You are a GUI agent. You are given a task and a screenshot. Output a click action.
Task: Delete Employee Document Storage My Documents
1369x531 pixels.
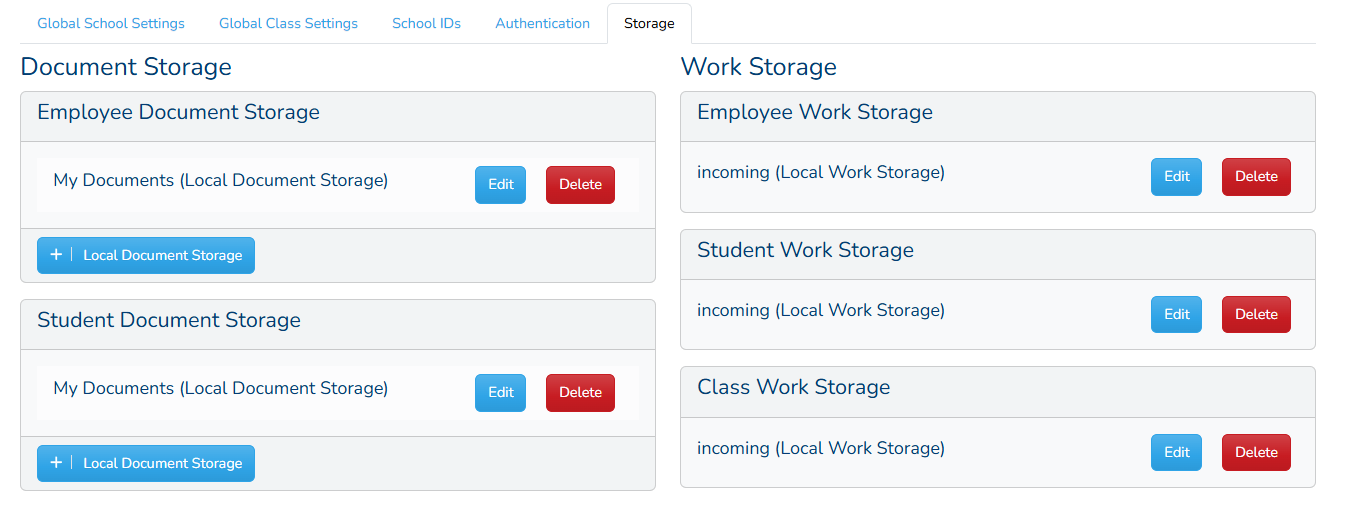tap(580, 185)
